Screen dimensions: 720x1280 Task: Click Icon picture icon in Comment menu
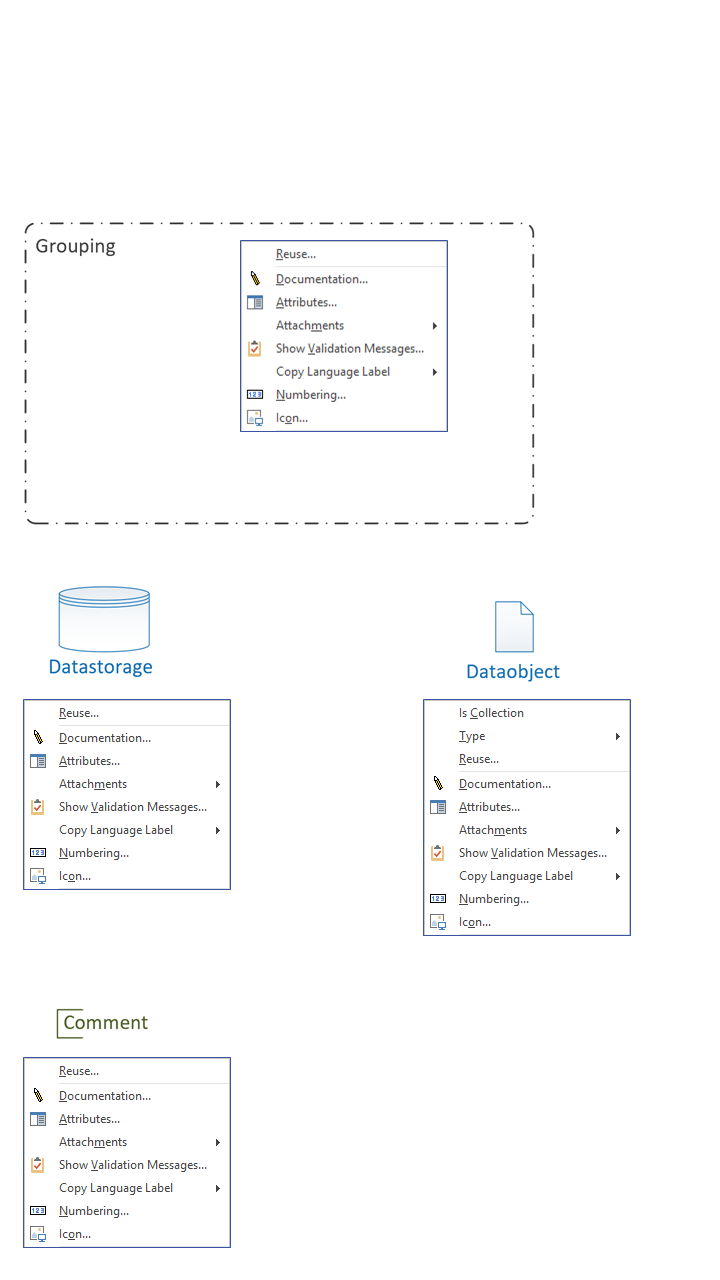[38, 1234]
